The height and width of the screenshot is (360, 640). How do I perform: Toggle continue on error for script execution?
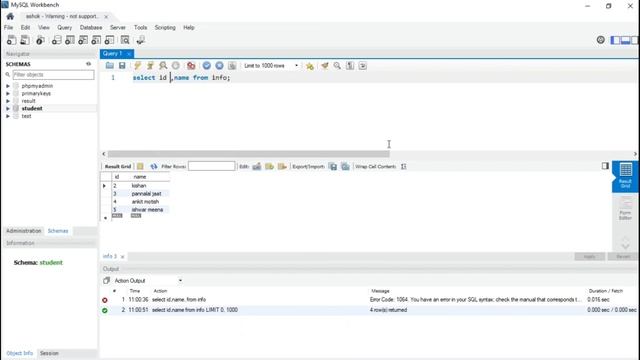(x=191, y=65)
